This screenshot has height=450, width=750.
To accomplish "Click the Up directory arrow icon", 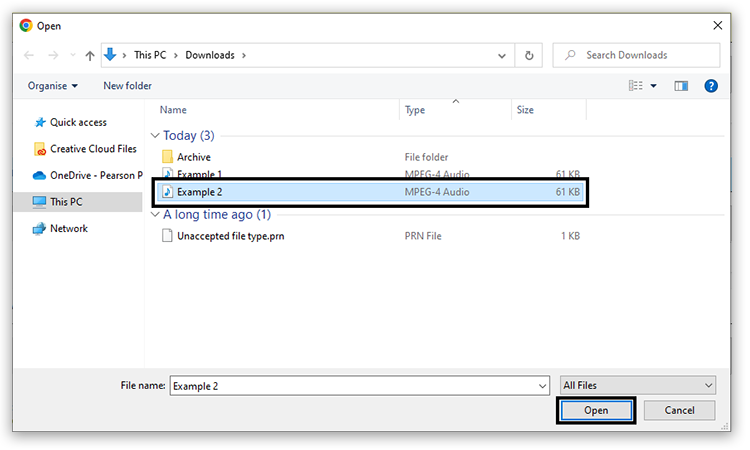I will pos(89,55).
